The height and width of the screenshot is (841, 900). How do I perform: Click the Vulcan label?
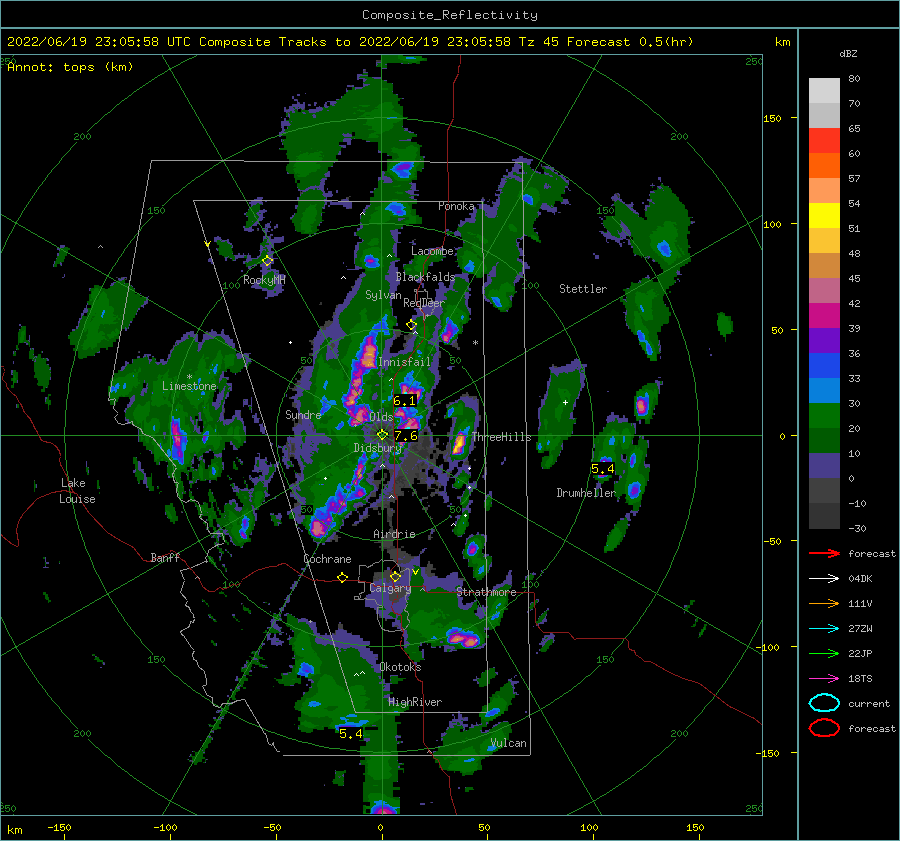[508, 743]
